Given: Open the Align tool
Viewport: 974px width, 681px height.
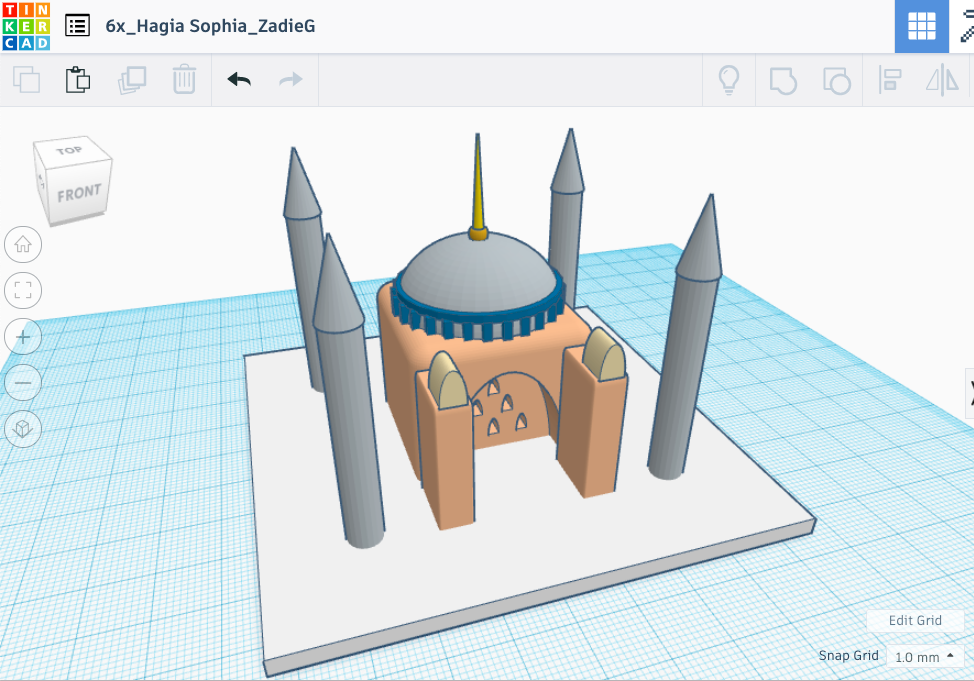Looking at the screenshot, I should click(x=889, y=80).
